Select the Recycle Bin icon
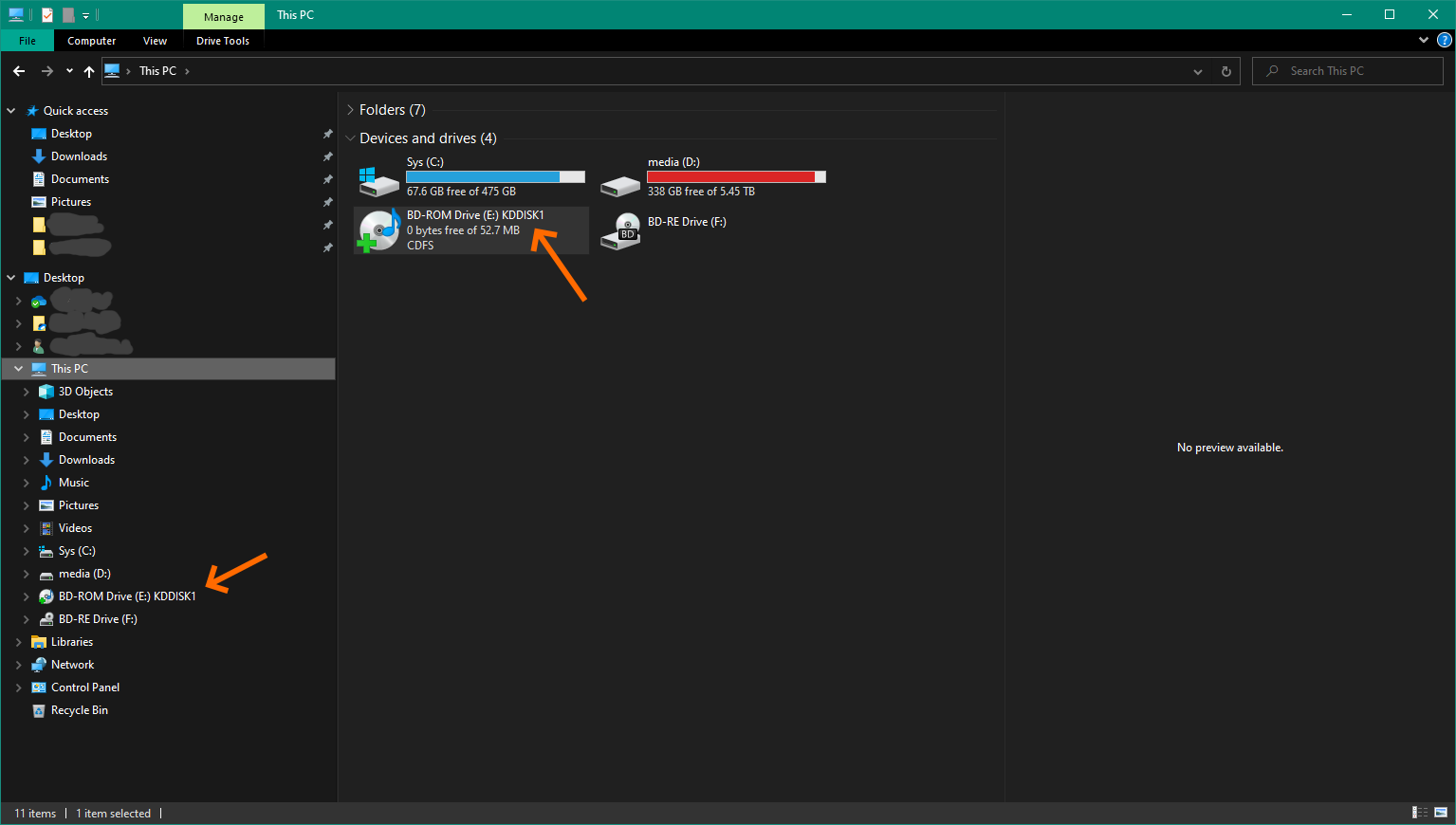The width and height of the screenshot is (1456, 825). tap(38, 710)
